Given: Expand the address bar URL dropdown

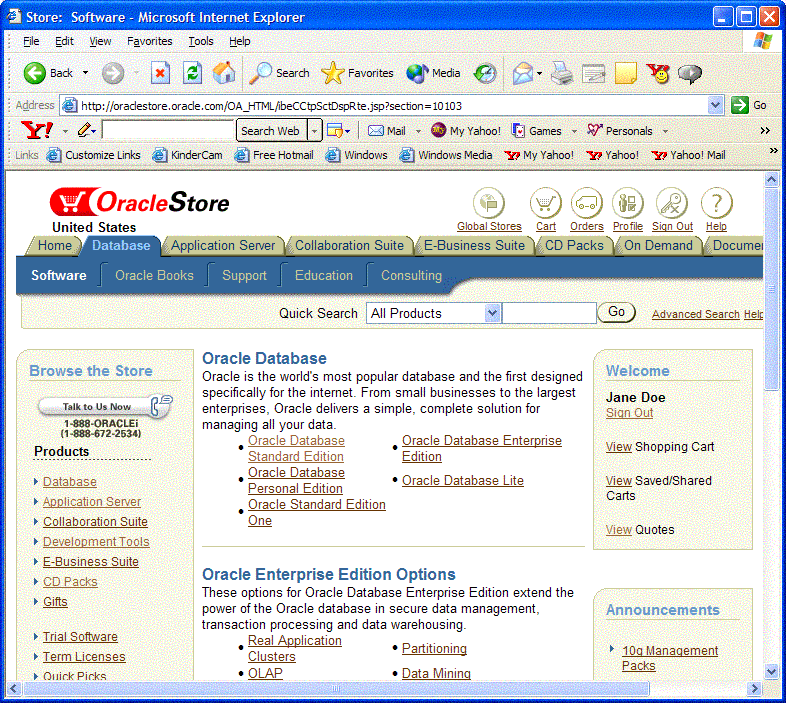Looking at the screenshot, I should 715,105.
